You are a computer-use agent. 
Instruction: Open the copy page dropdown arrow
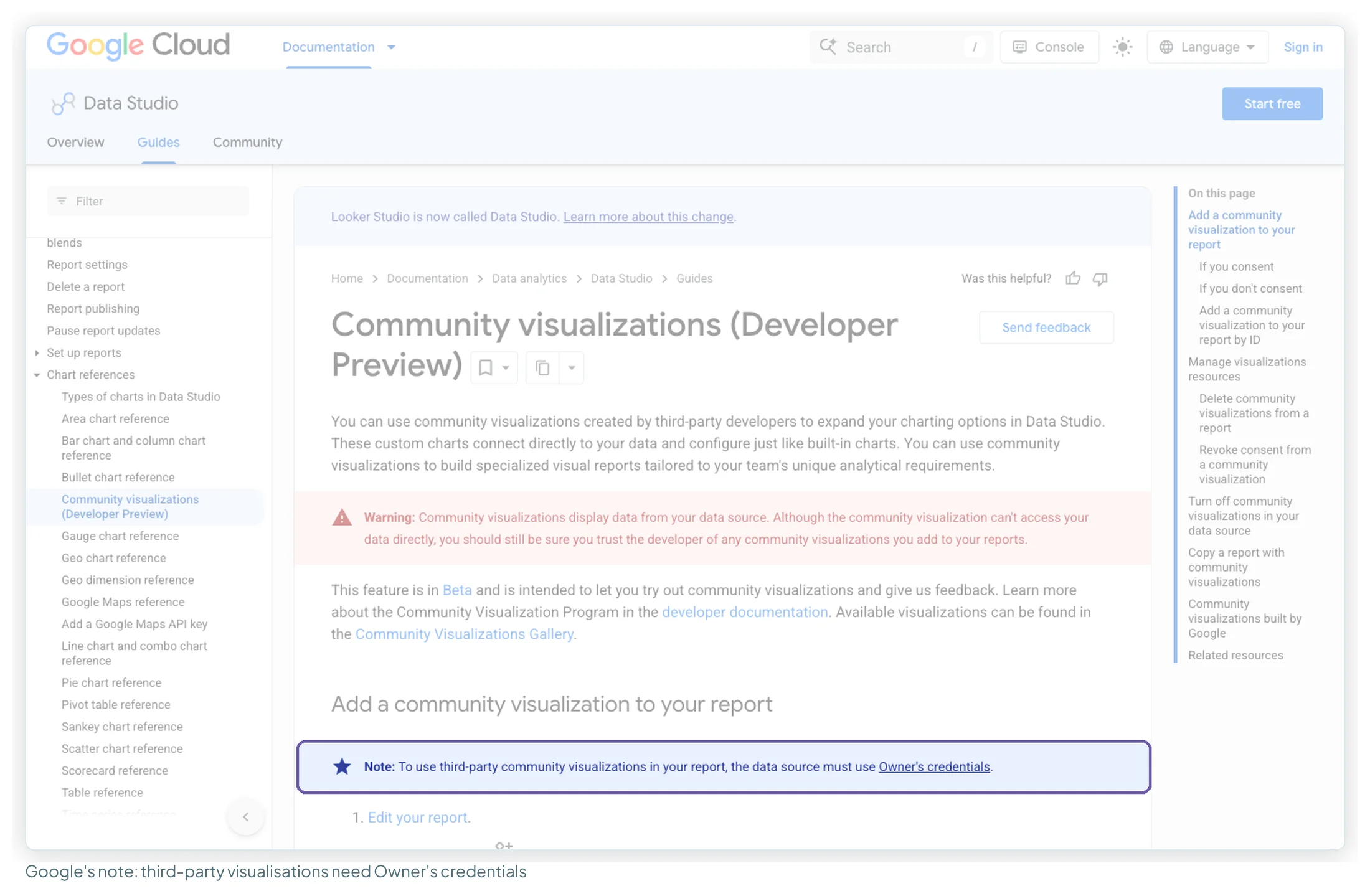[571, 368]
